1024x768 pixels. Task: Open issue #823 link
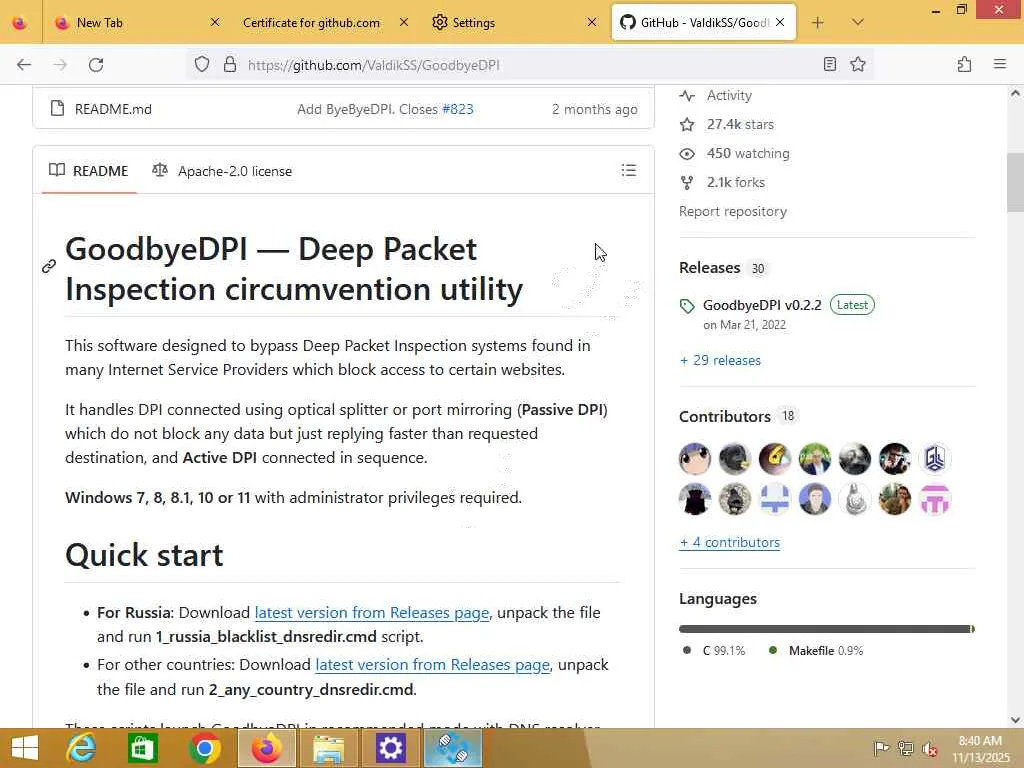pos(458,109)
